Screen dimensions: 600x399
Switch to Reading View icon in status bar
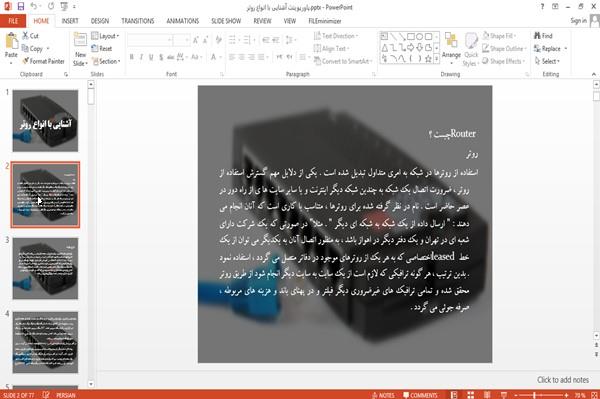click(x=487, y=395)
